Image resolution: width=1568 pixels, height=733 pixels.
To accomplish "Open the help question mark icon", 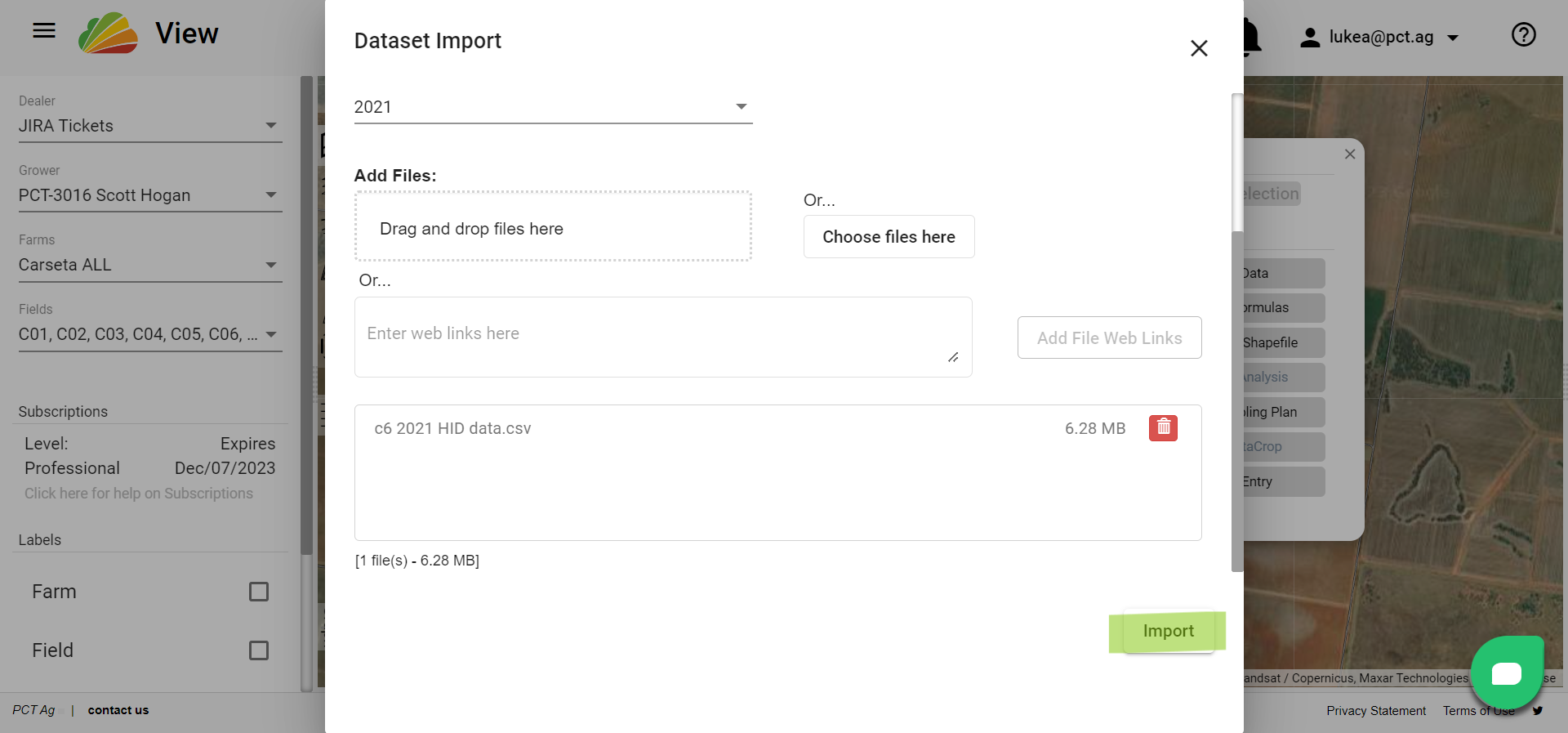I will point(1523,34).
